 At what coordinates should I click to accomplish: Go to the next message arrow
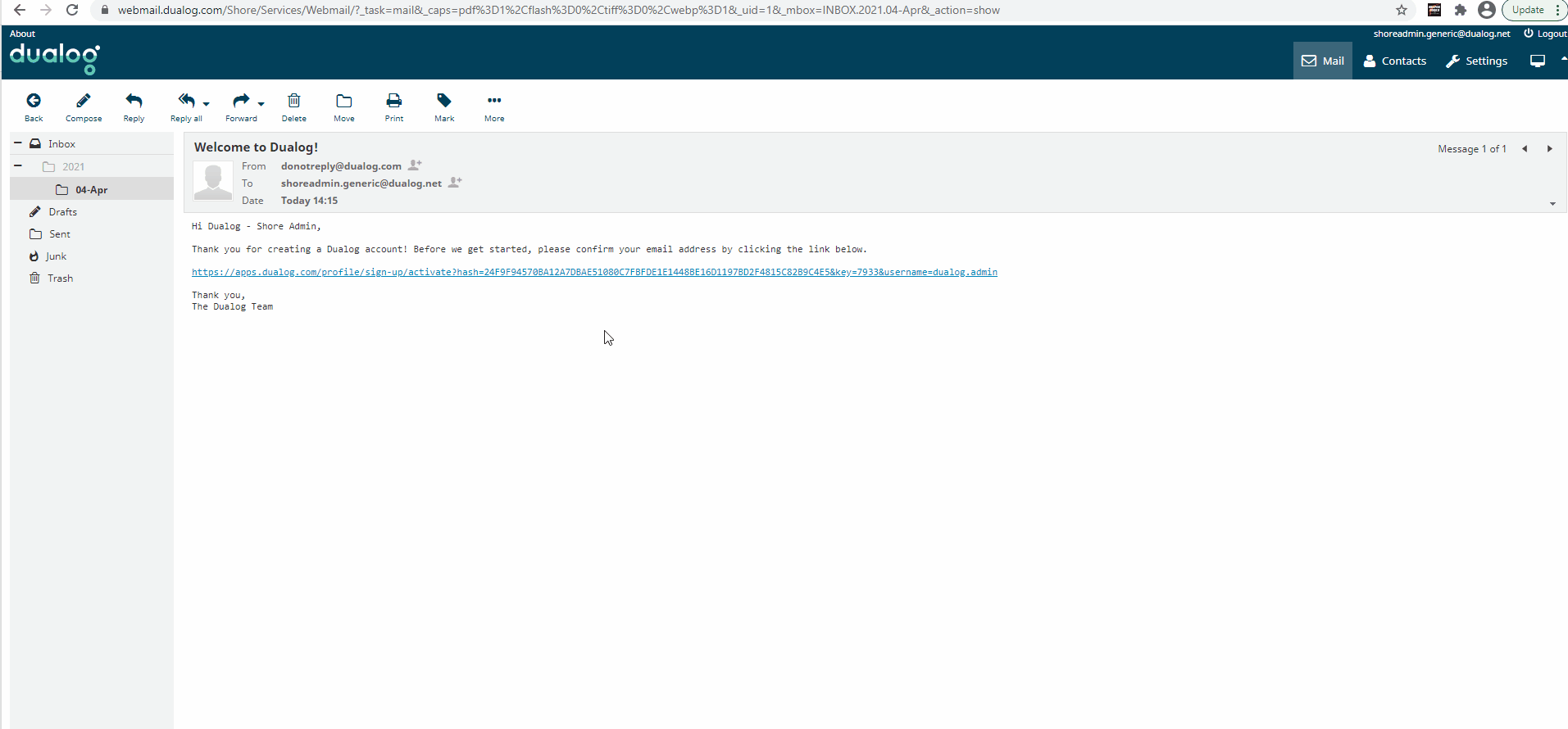tap(1549, 148)
